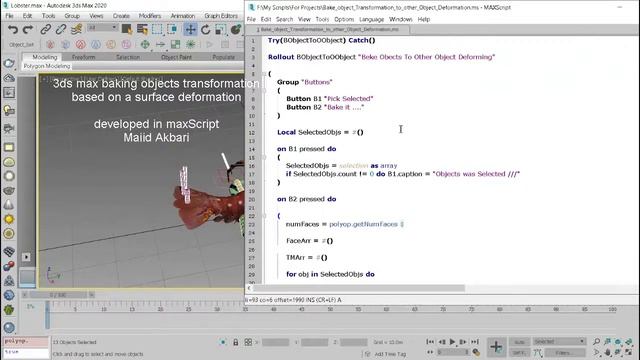Viewport: 640px width, 360px height.
Task: Open the Tools menu in MAXScript editor
Action: point(322,19)
